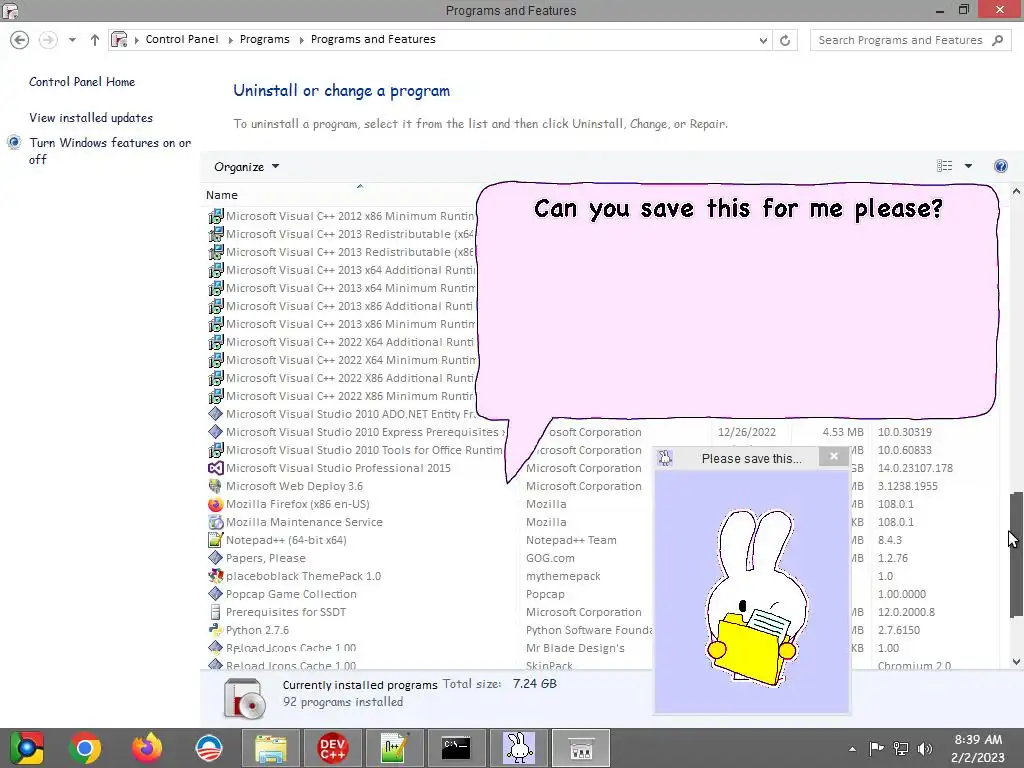Viewport: 1024px width, 768px height.
Task: Click the Notepad++ Team publisher cell
Action: (571, 540)
